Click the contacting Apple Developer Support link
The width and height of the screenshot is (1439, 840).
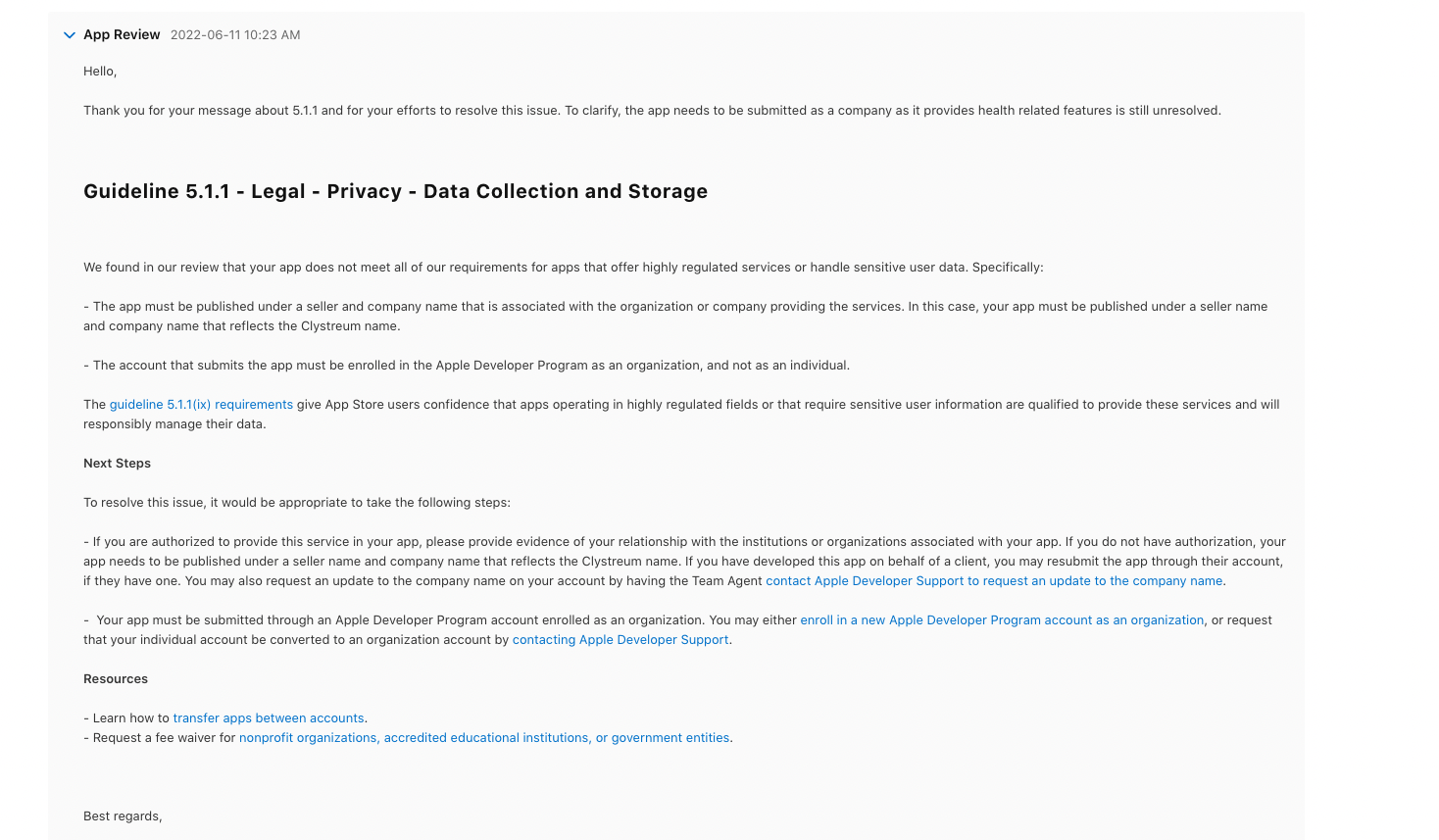coord(620,640)
